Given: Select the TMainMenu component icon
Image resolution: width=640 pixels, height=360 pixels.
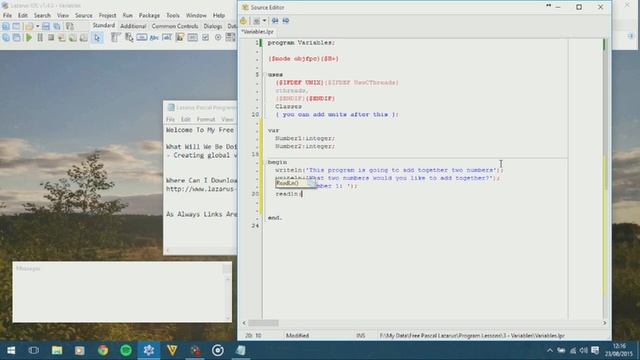Looking at the screenshot, I should click(116, 38).
